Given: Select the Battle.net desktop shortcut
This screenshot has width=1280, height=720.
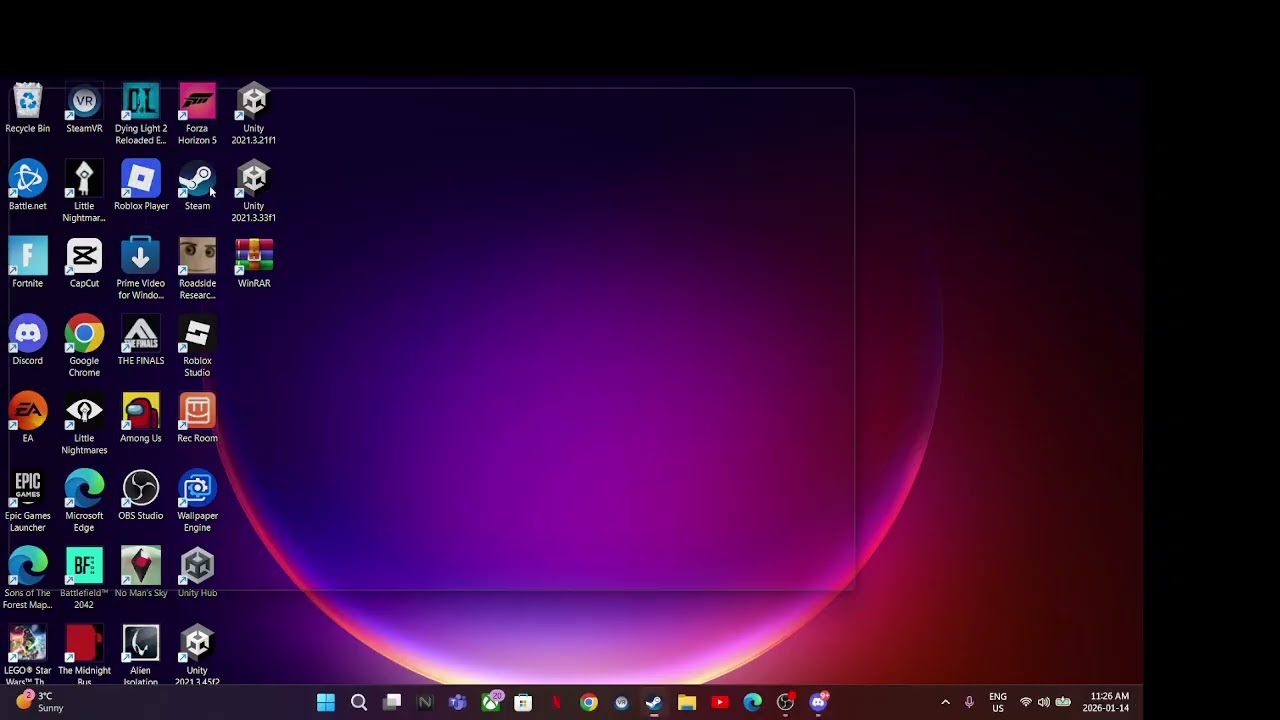Looking at the screenshot, I should pyautogui.click(x=28, y=186).
